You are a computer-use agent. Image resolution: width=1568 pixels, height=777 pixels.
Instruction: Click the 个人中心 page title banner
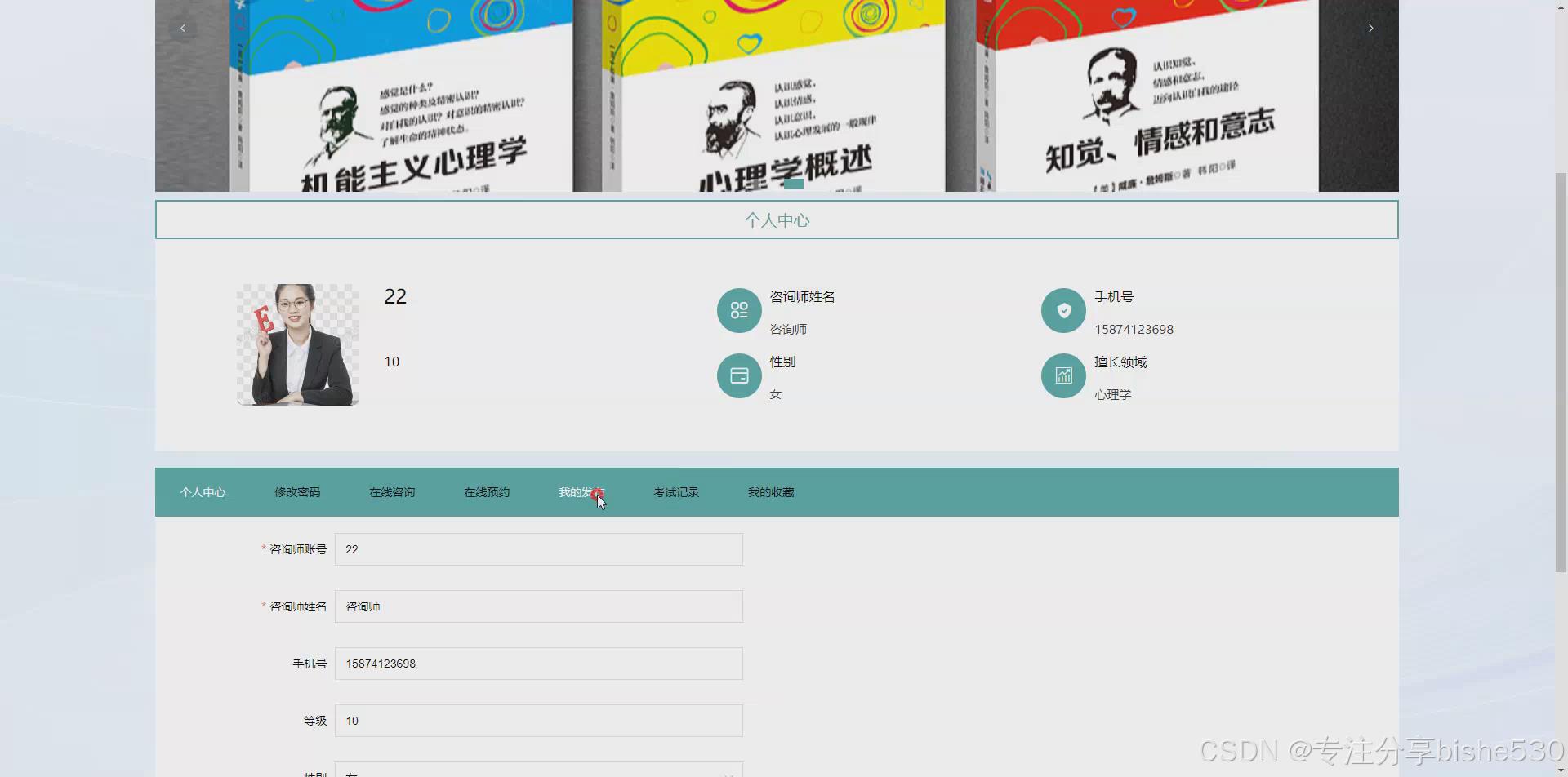tap(777, 220)
